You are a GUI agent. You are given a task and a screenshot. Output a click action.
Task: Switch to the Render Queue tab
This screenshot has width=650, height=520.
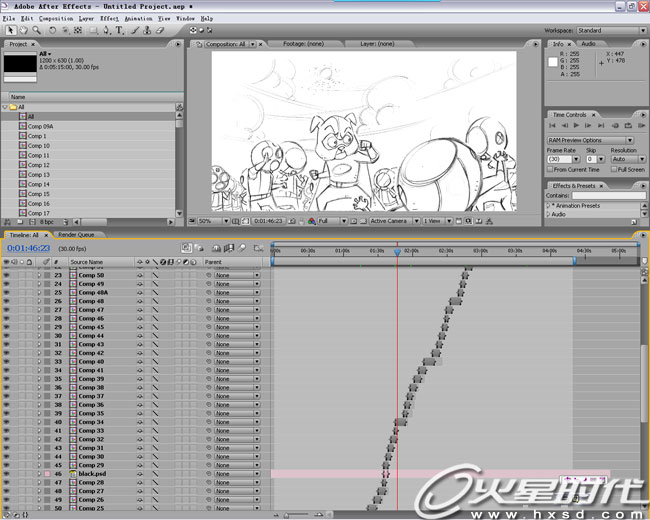pos(76,235)
